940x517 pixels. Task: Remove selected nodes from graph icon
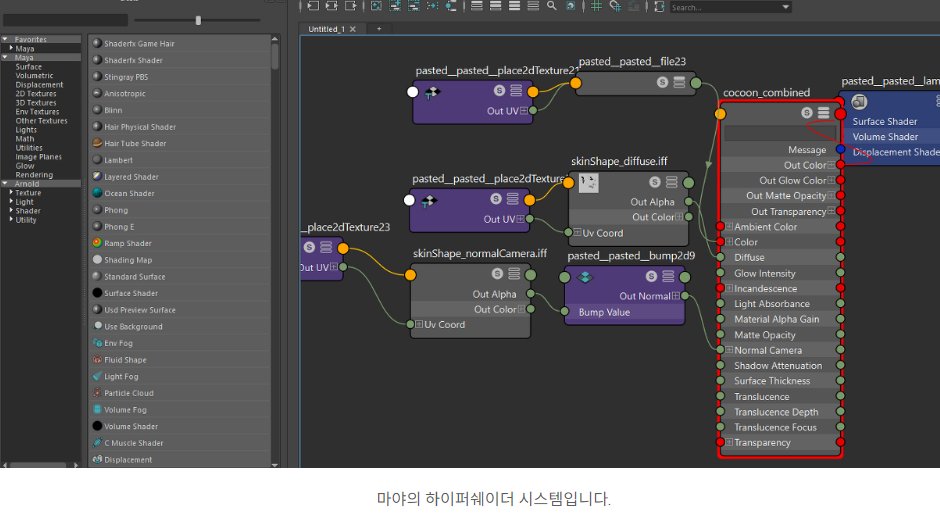coord(414,6)
